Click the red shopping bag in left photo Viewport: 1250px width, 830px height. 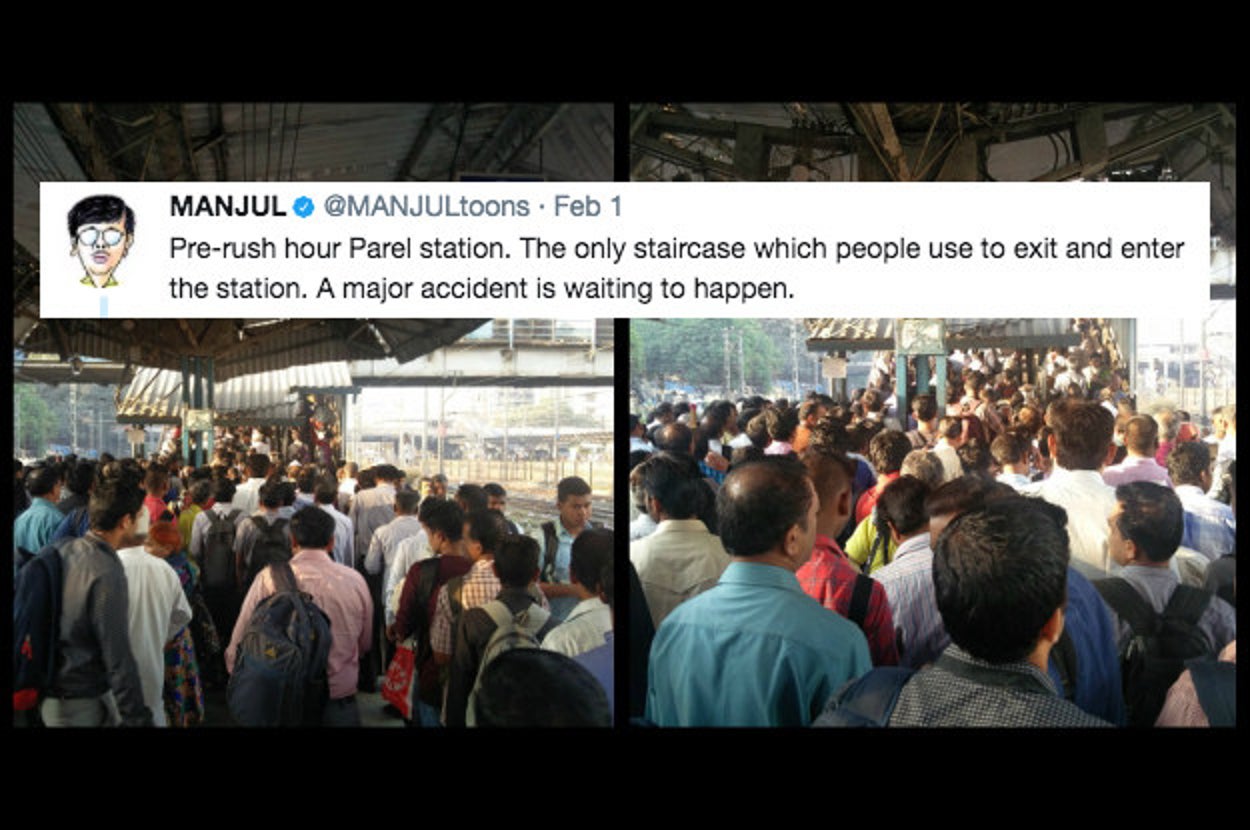click(x=399, y=679)
